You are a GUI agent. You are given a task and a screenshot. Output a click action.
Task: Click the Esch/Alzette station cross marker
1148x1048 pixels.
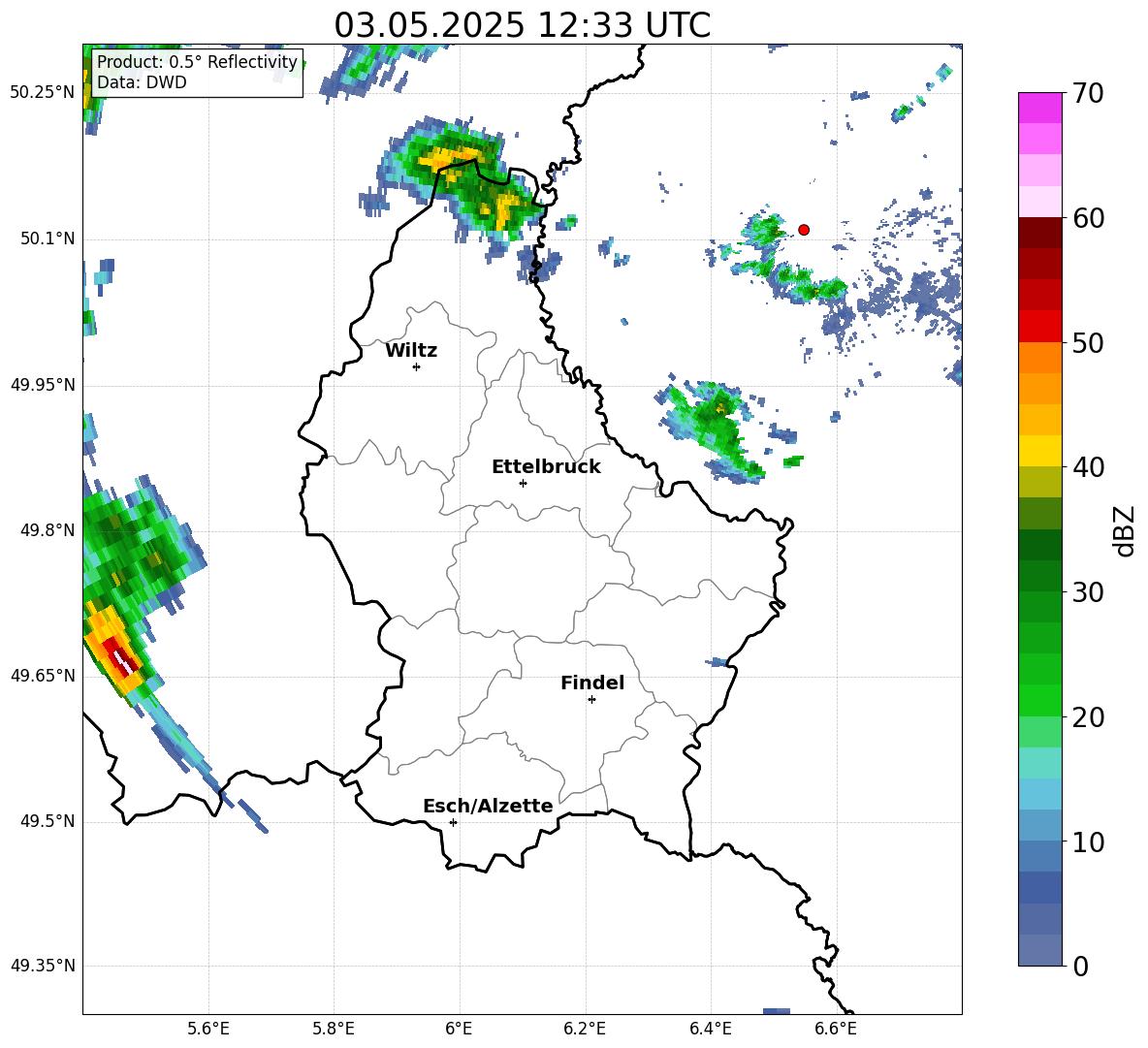coord(453,822)
